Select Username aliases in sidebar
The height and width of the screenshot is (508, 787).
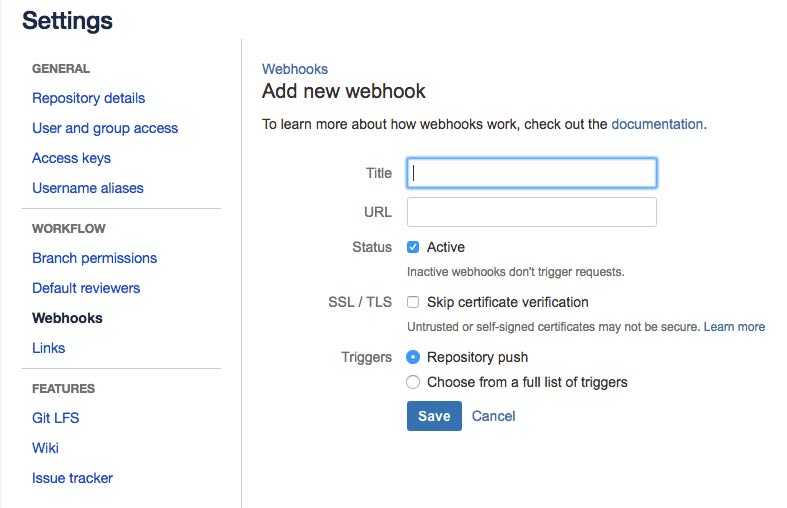click(88, 188)
